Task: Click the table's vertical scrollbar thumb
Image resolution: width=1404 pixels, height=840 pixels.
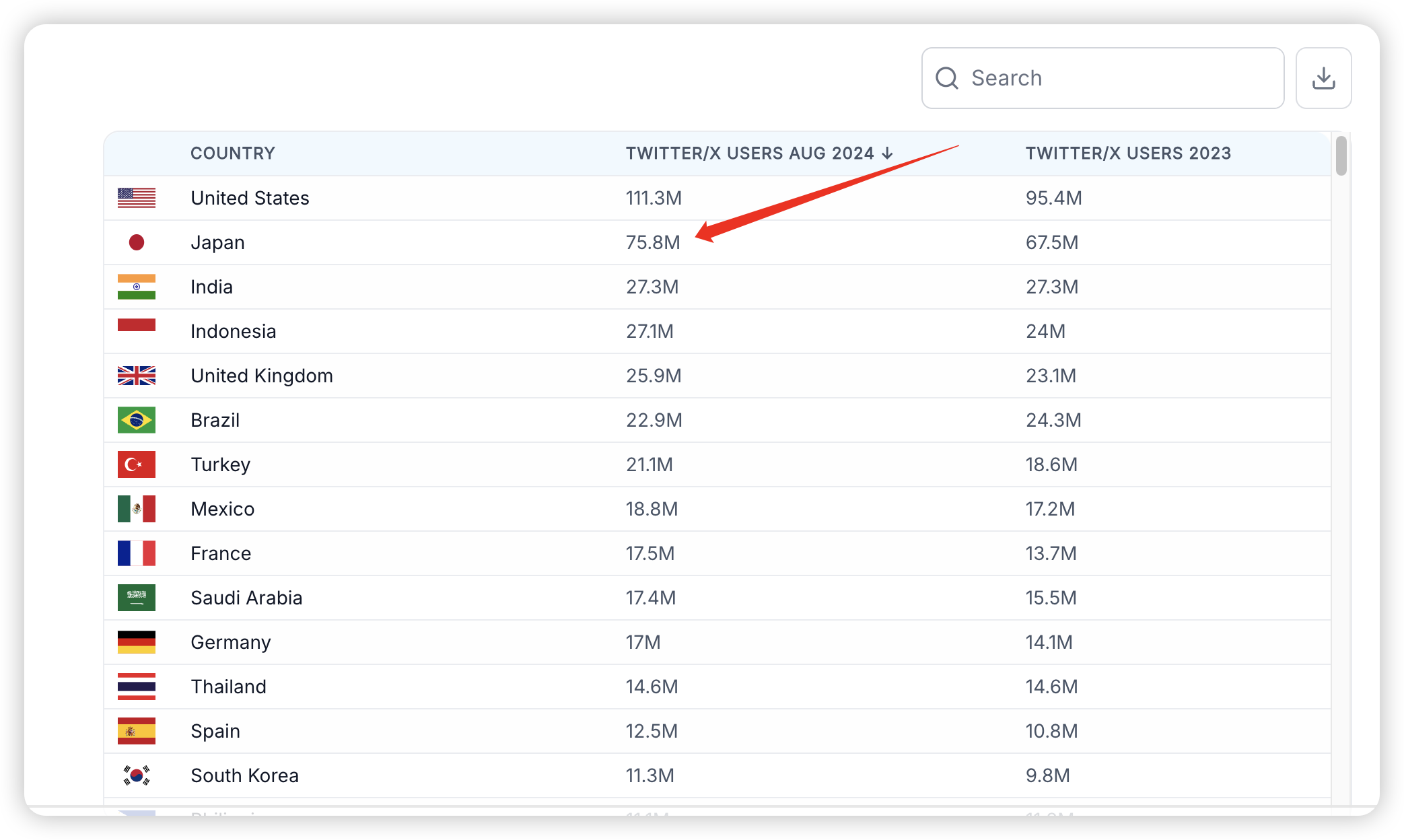Action: pyautogui.click(x=1341, y=156)
